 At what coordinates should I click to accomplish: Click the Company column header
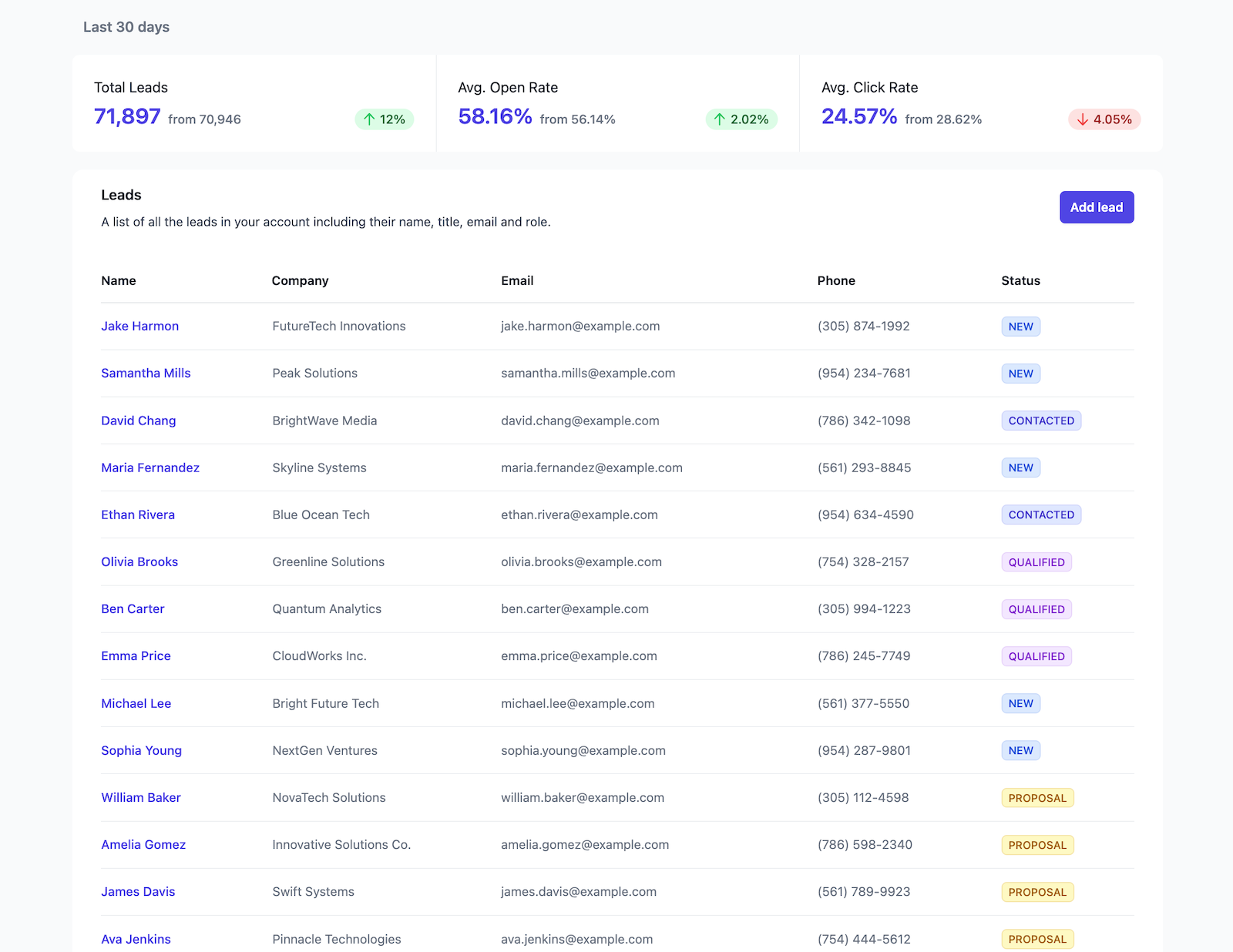tap(300, 280)
